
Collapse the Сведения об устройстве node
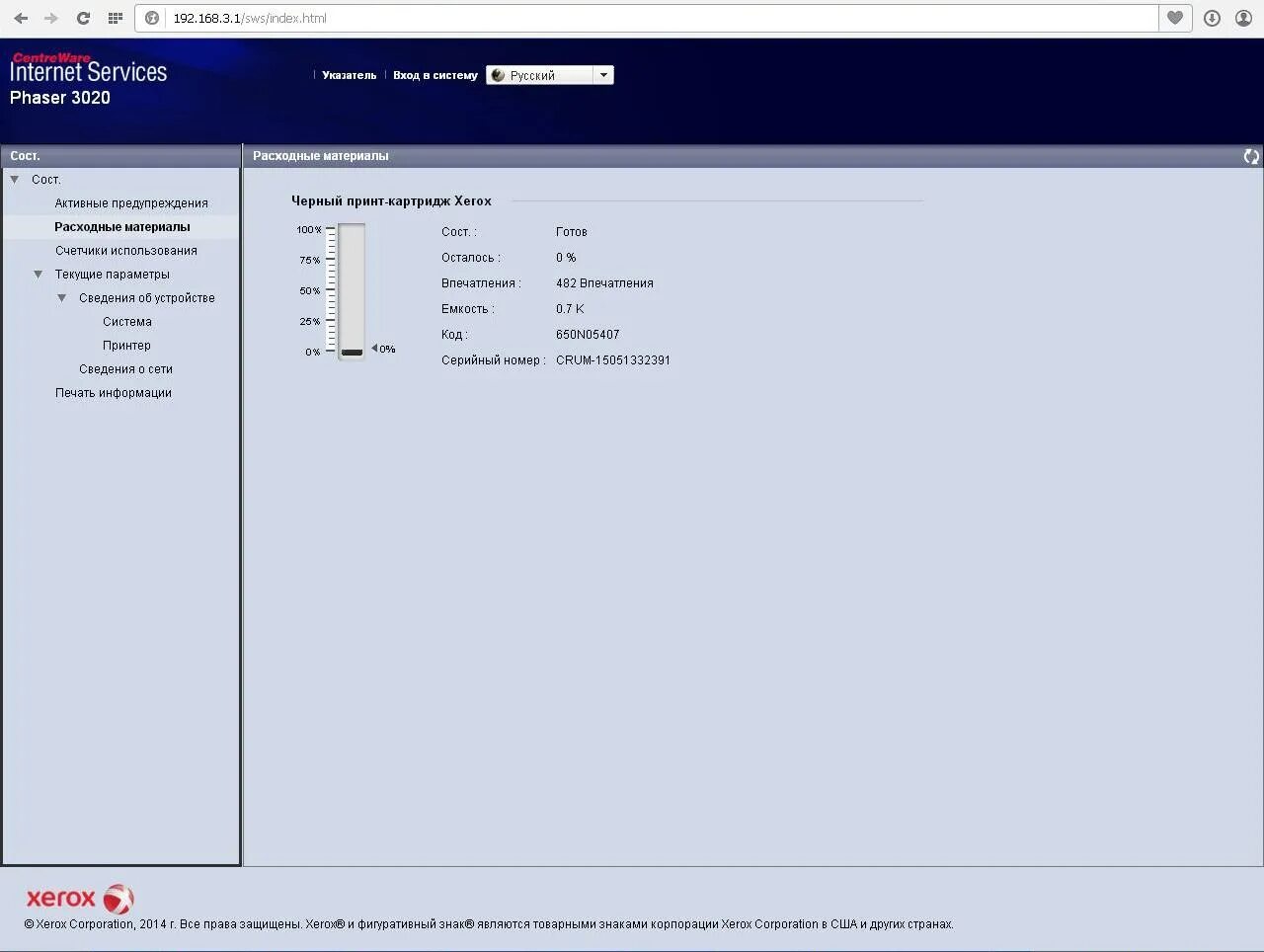[62, 298]
